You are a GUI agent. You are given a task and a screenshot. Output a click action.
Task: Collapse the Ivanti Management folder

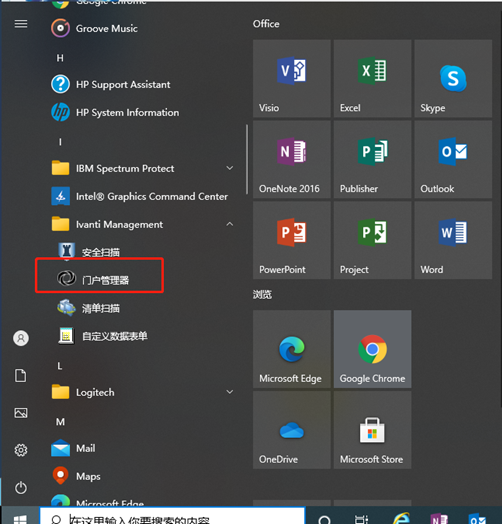tap(141, 224)
